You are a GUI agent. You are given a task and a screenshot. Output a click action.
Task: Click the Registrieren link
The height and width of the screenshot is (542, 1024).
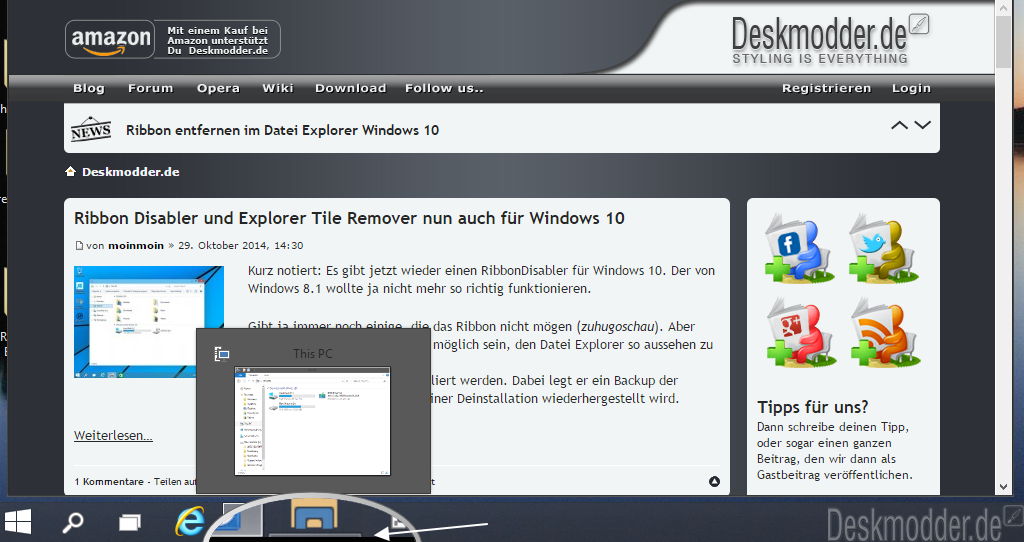pyautogui.click(x=827, y=88)
